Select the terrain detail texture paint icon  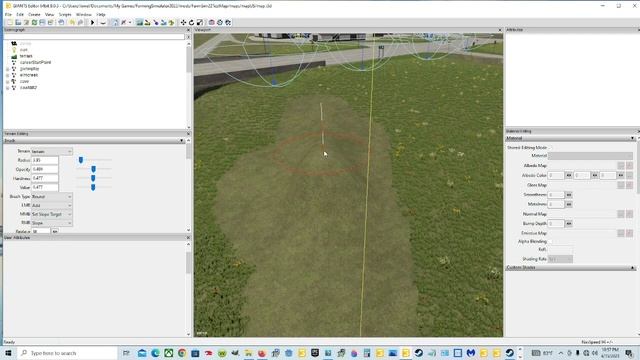click(x=147, y=22)
